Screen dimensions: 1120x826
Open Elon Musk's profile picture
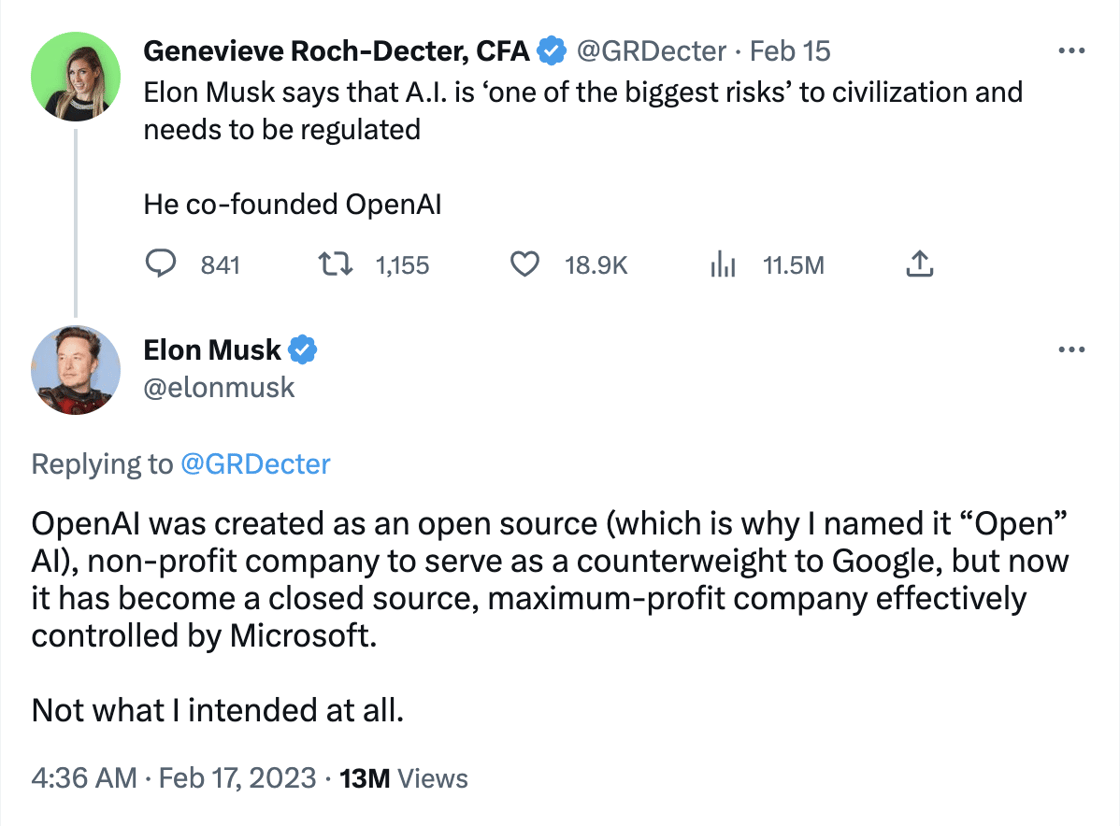click(76, 370)
